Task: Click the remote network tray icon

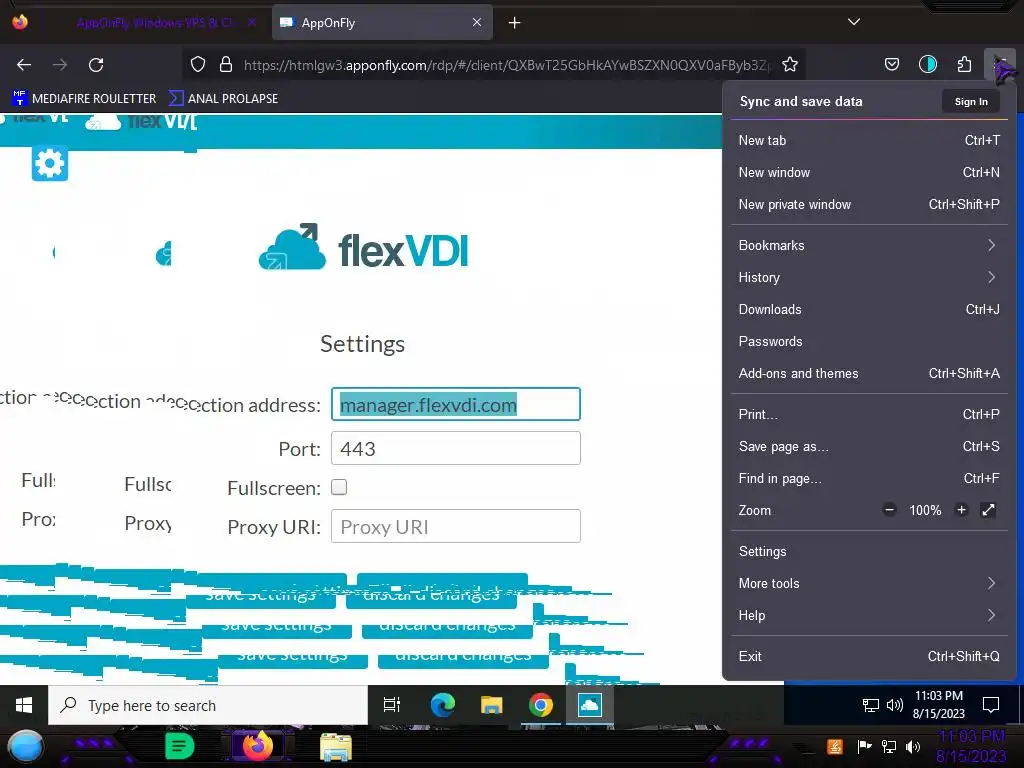Action: 870,705
